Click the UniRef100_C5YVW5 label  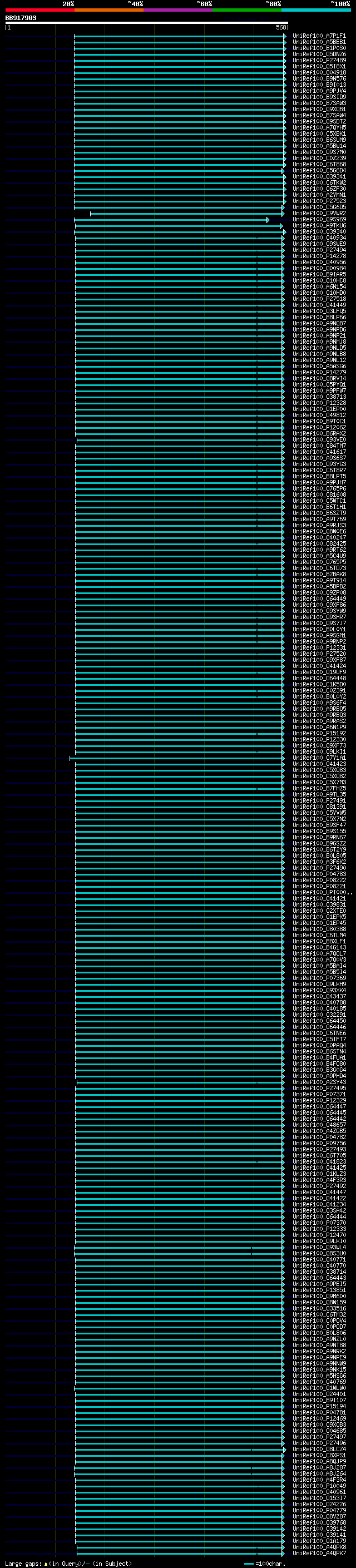319,813
